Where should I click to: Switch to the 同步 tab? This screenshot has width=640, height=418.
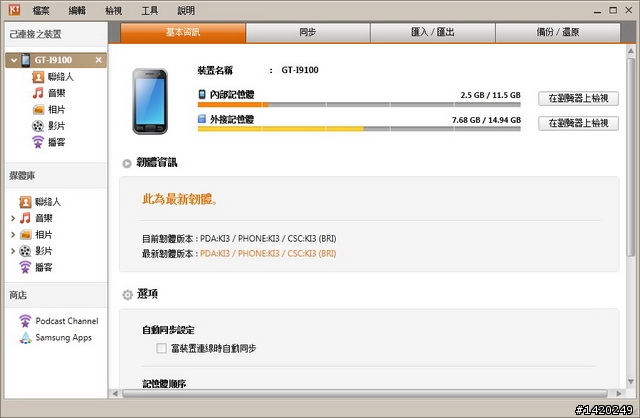tap(308, 32)
